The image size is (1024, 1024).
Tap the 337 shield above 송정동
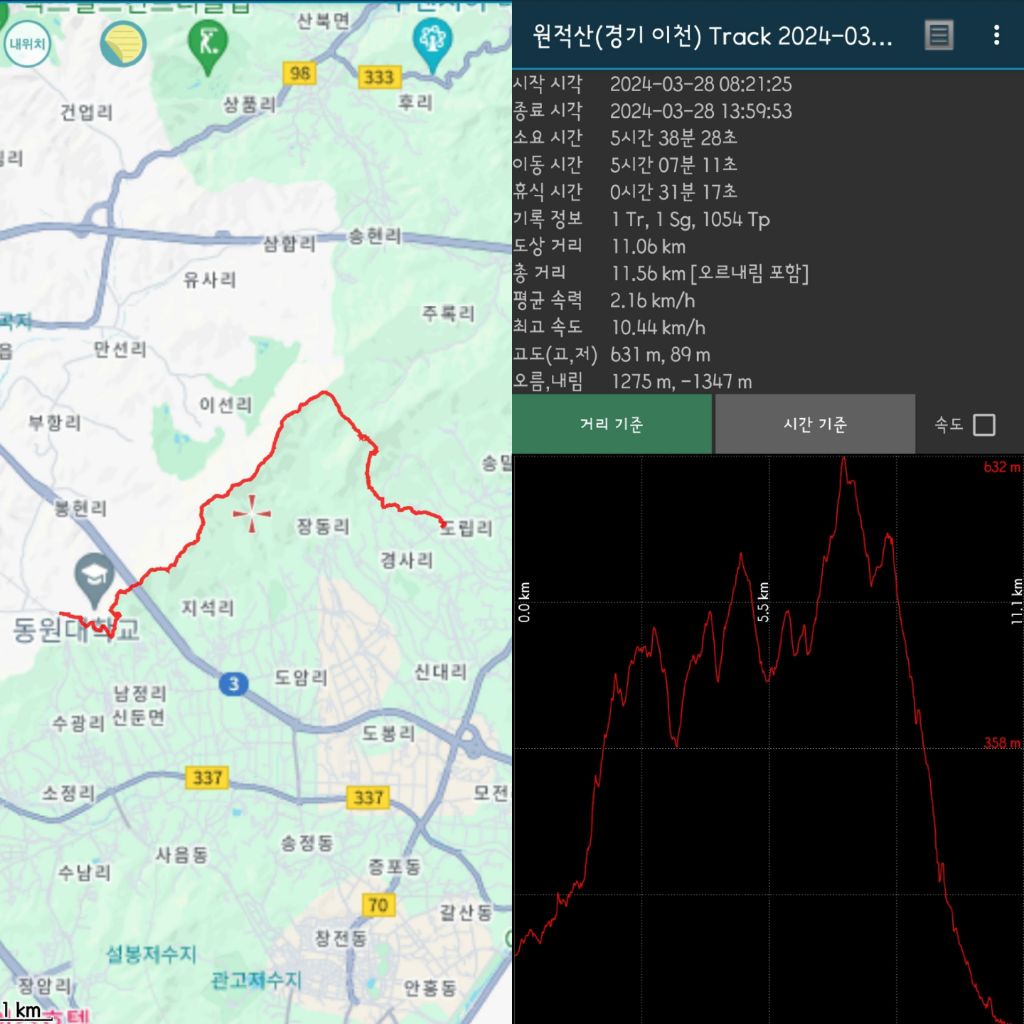pyautogui.click(x=368, y=797)
